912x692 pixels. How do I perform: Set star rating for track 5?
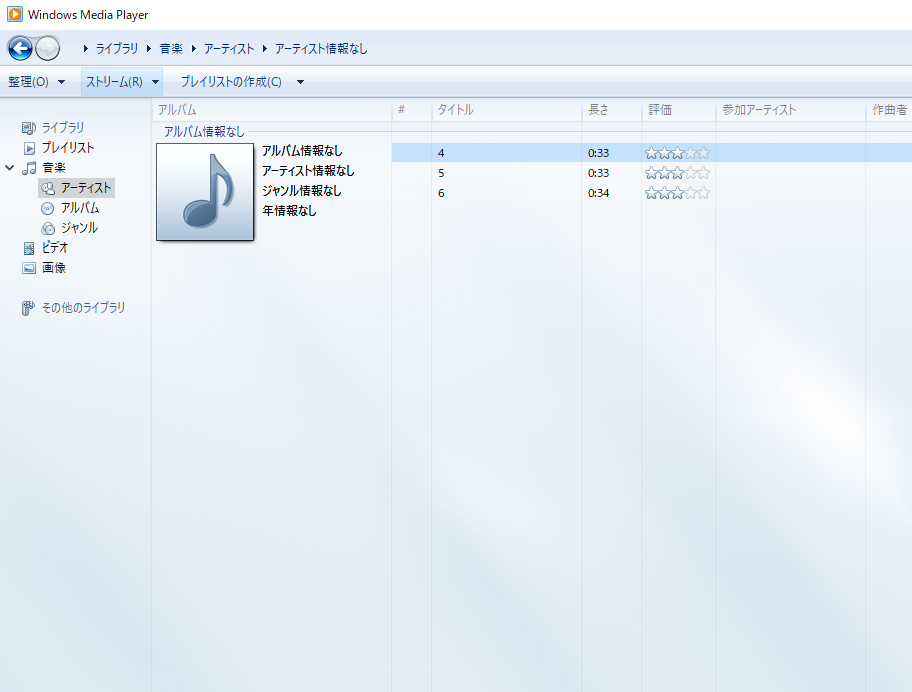point(678,173)
